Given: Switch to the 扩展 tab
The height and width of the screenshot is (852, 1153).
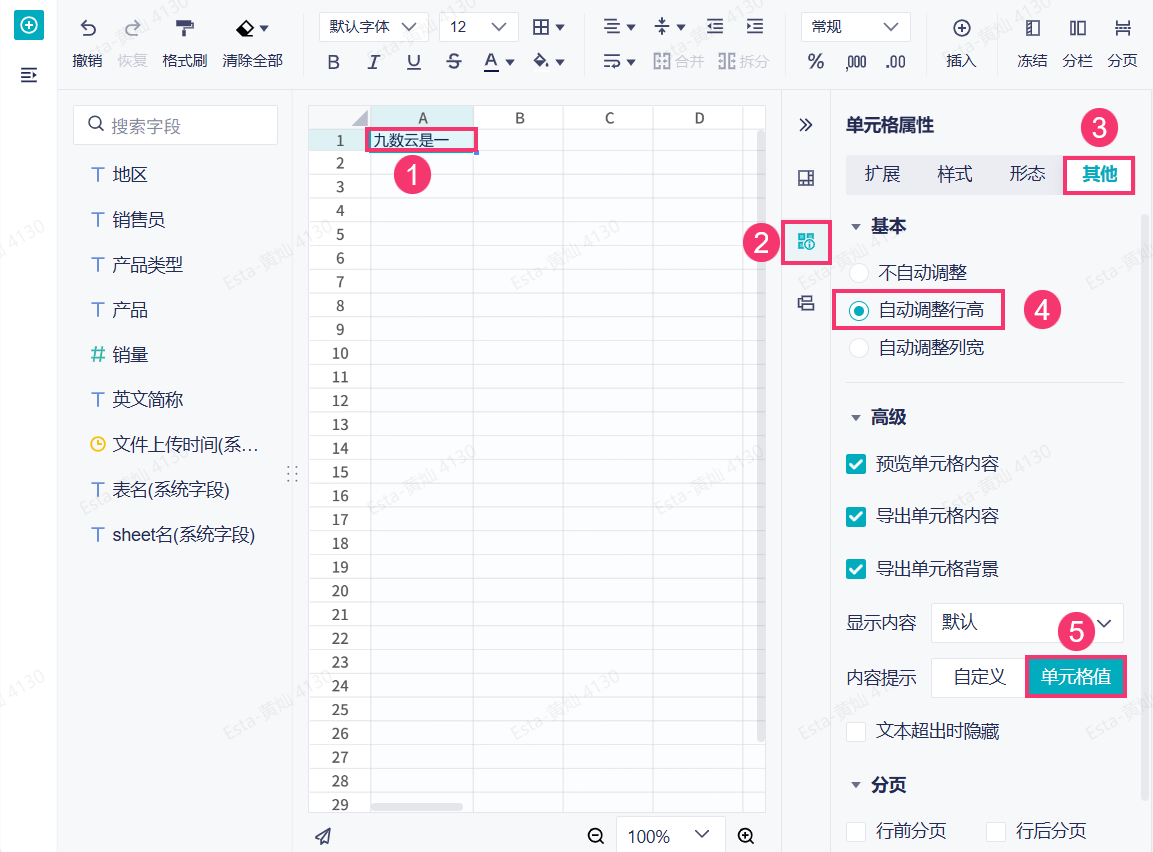Looking at the screenshot, I should pyautogui.click(x=882, y=174).
